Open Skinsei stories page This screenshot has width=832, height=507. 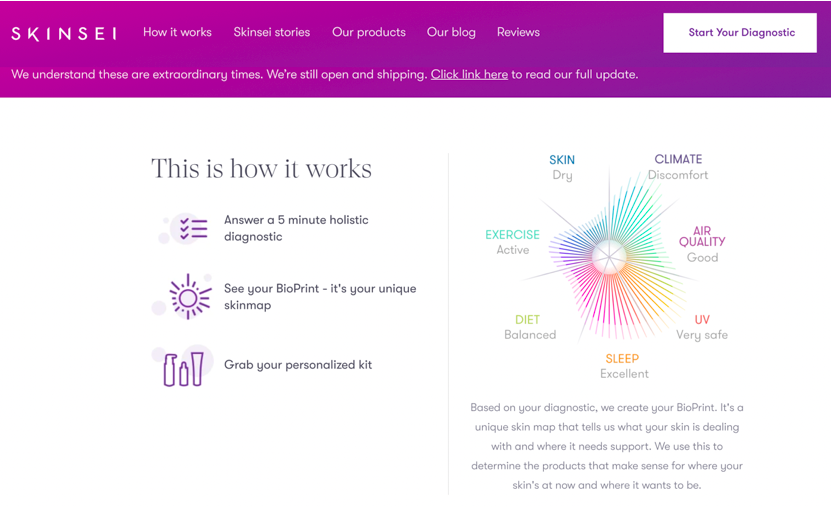(x=272, y=32)
